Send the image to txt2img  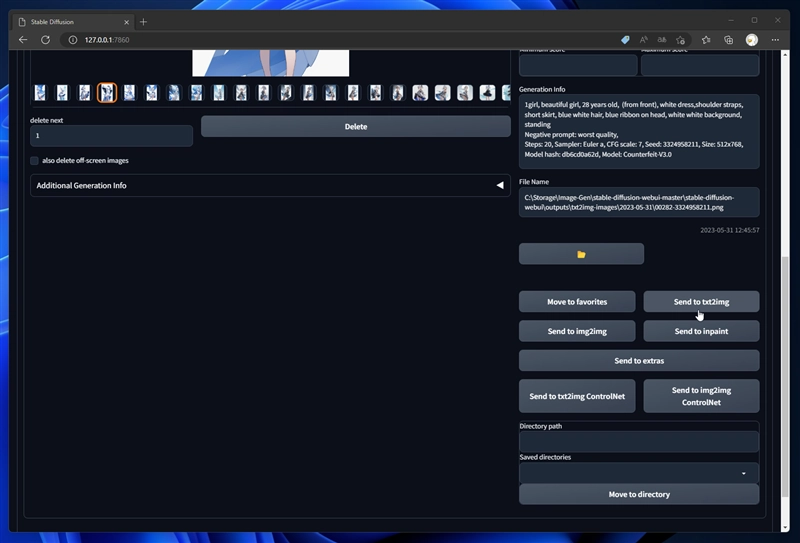[701, 302]
